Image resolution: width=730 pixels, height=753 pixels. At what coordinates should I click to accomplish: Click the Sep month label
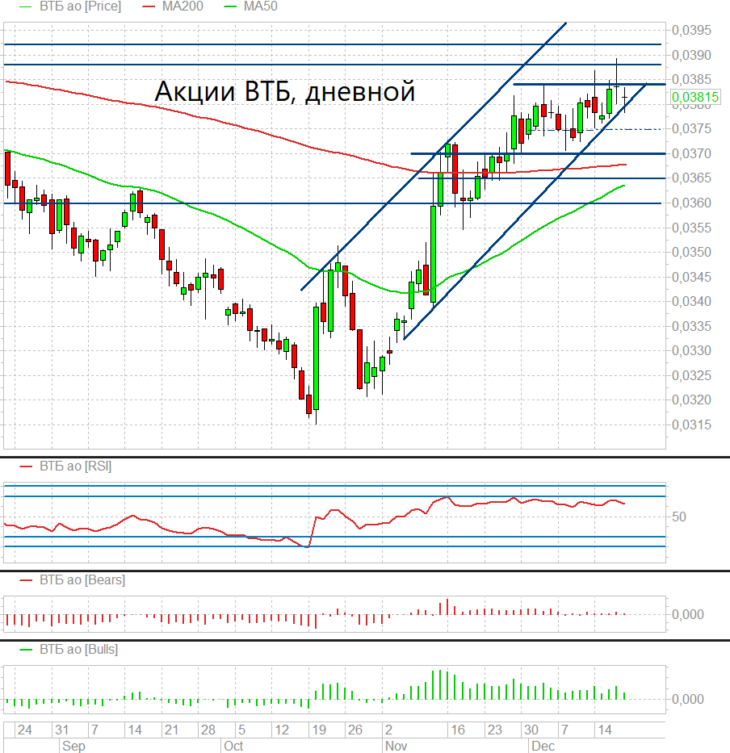click(73, 746)
